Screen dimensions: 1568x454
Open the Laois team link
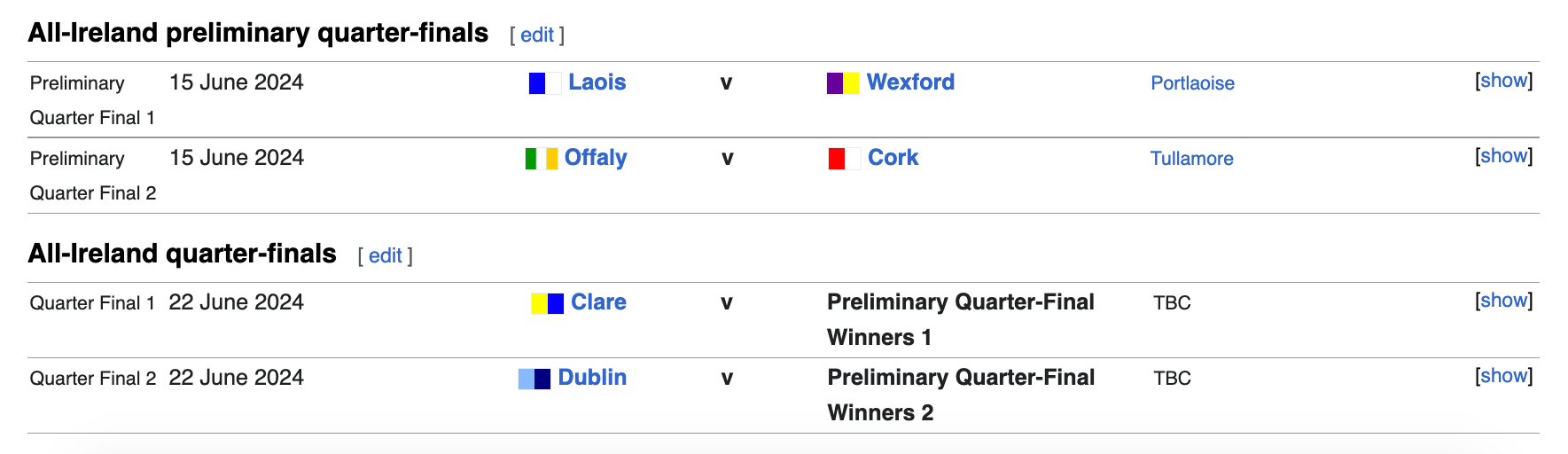(597, 82)
